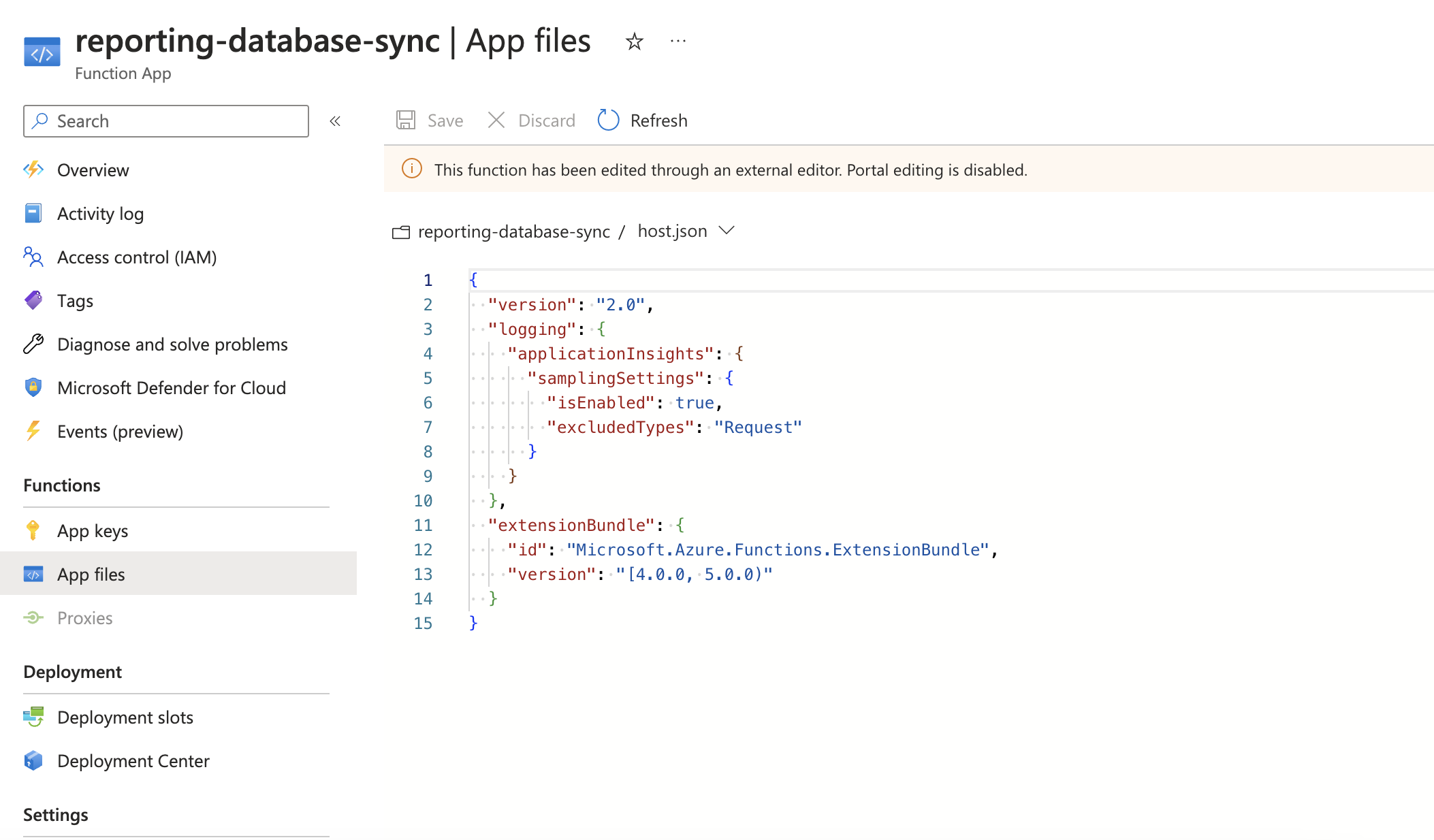
Task: Click the Refresh circular arrow icon
Action: coord(608,120)
